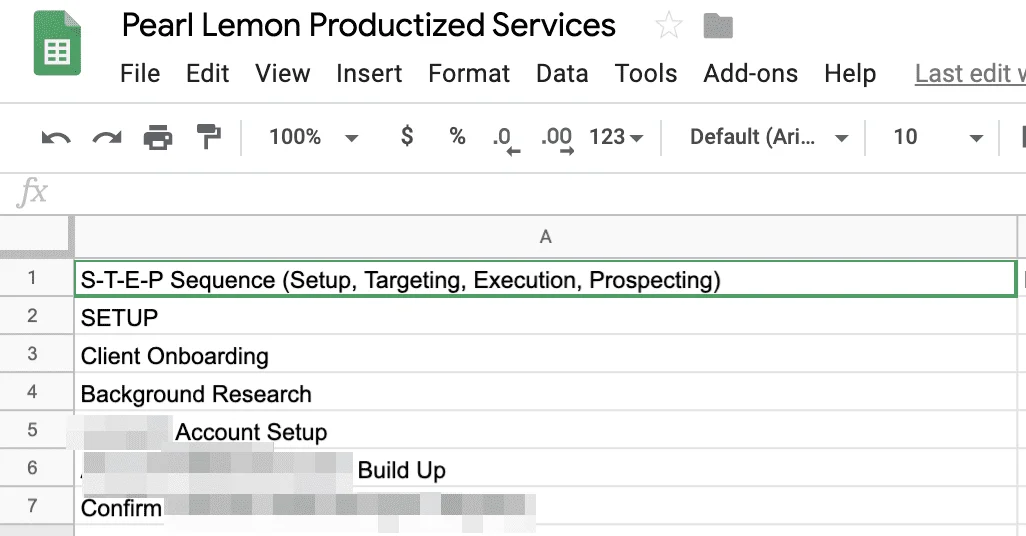
Task: Move document using folder icon
Action: 718,26
